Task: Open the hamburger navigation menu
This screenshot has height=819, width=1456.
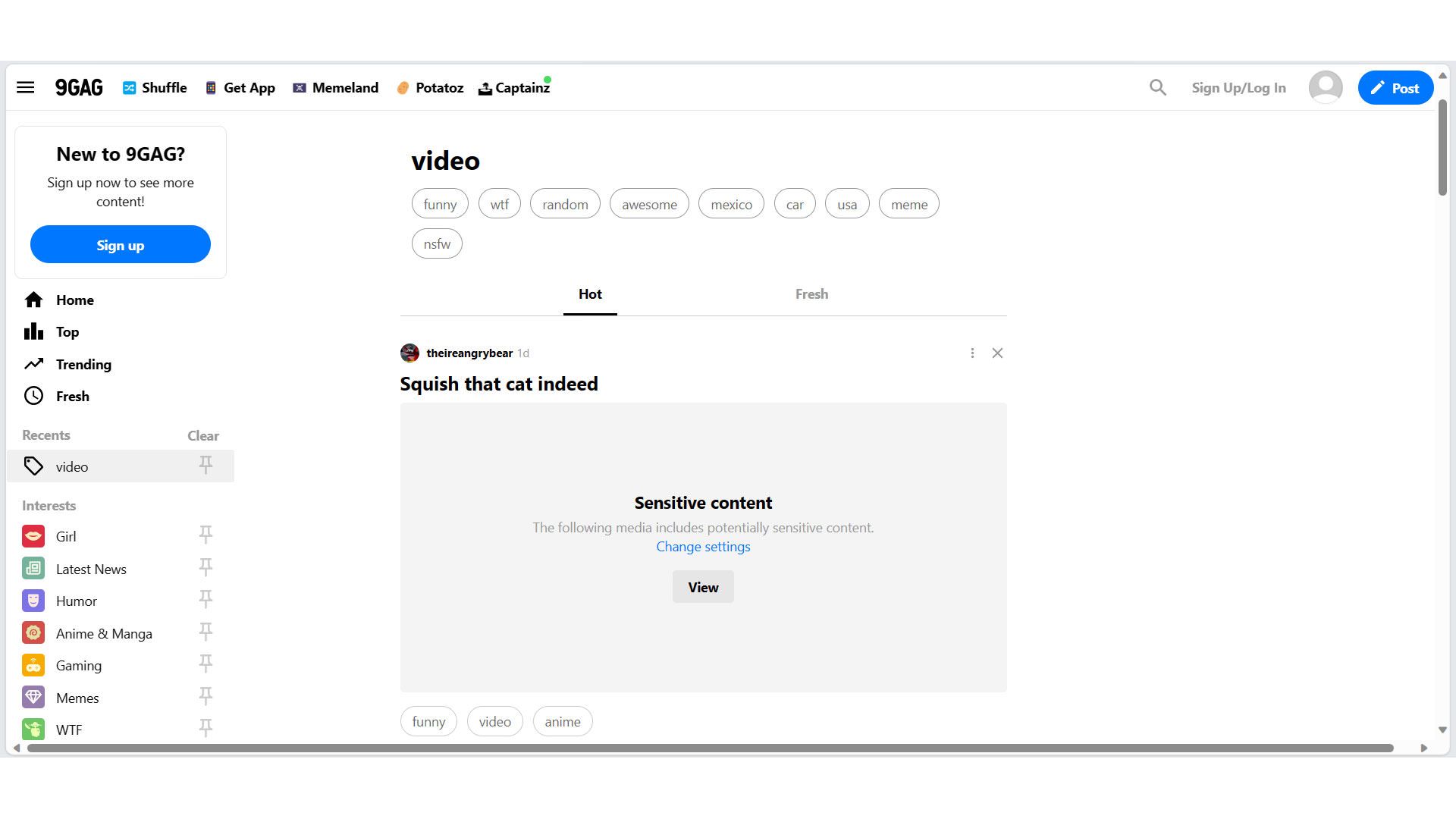Action: coord(25,87)
